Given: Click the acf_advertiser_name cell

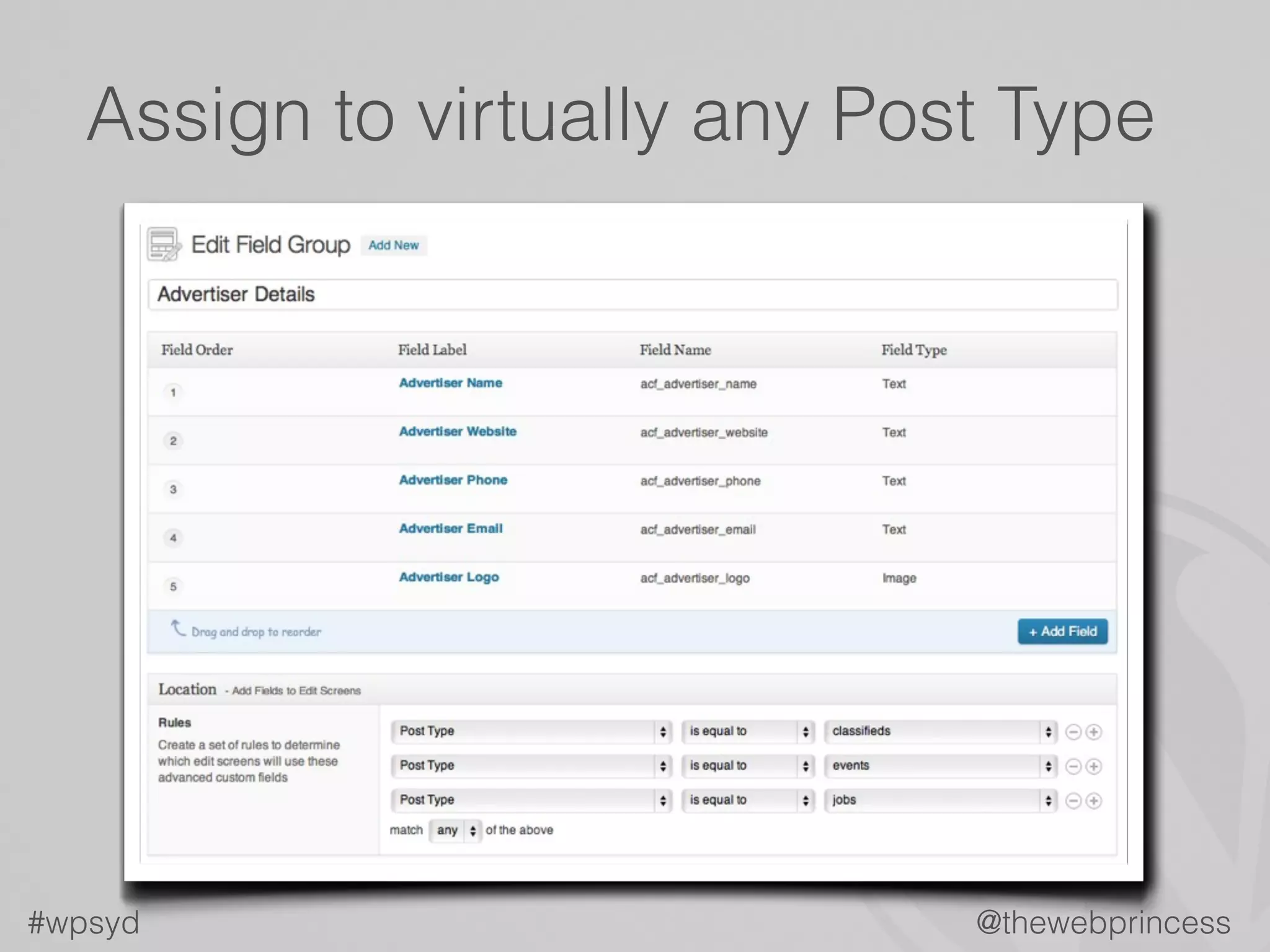Looking at the screenshot, I should click(698, 384).
